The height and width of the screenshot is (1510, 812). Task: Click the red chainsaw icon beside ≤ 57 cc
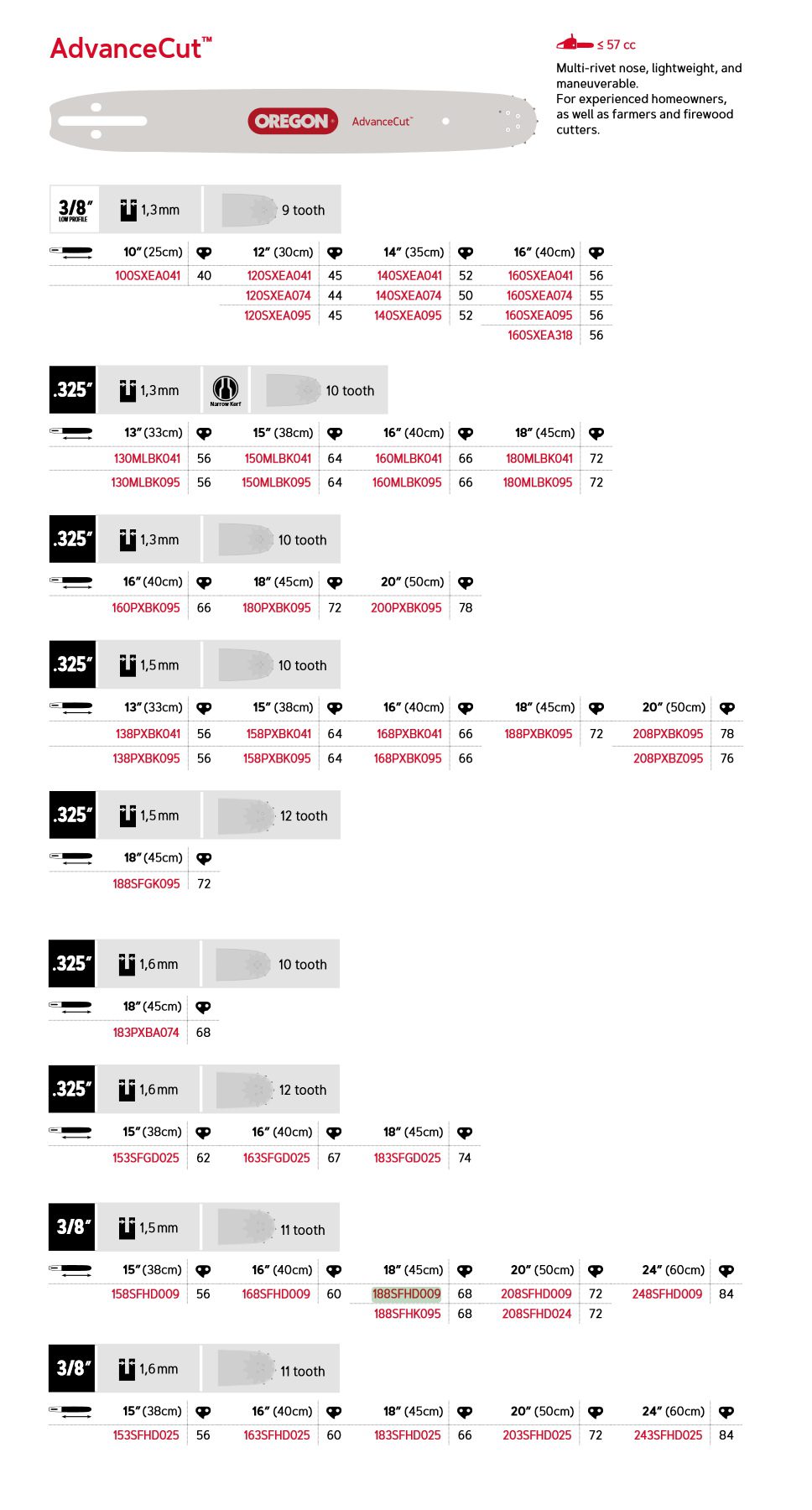pyautogui.click(x=575, y=43)
